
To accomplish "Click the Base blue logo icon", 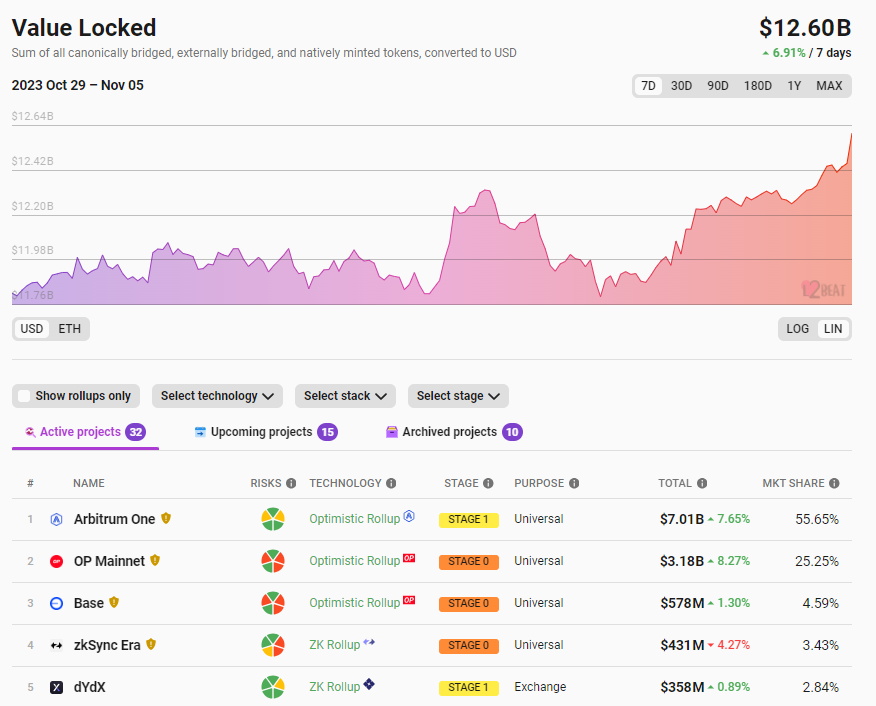I will point(57,603).
